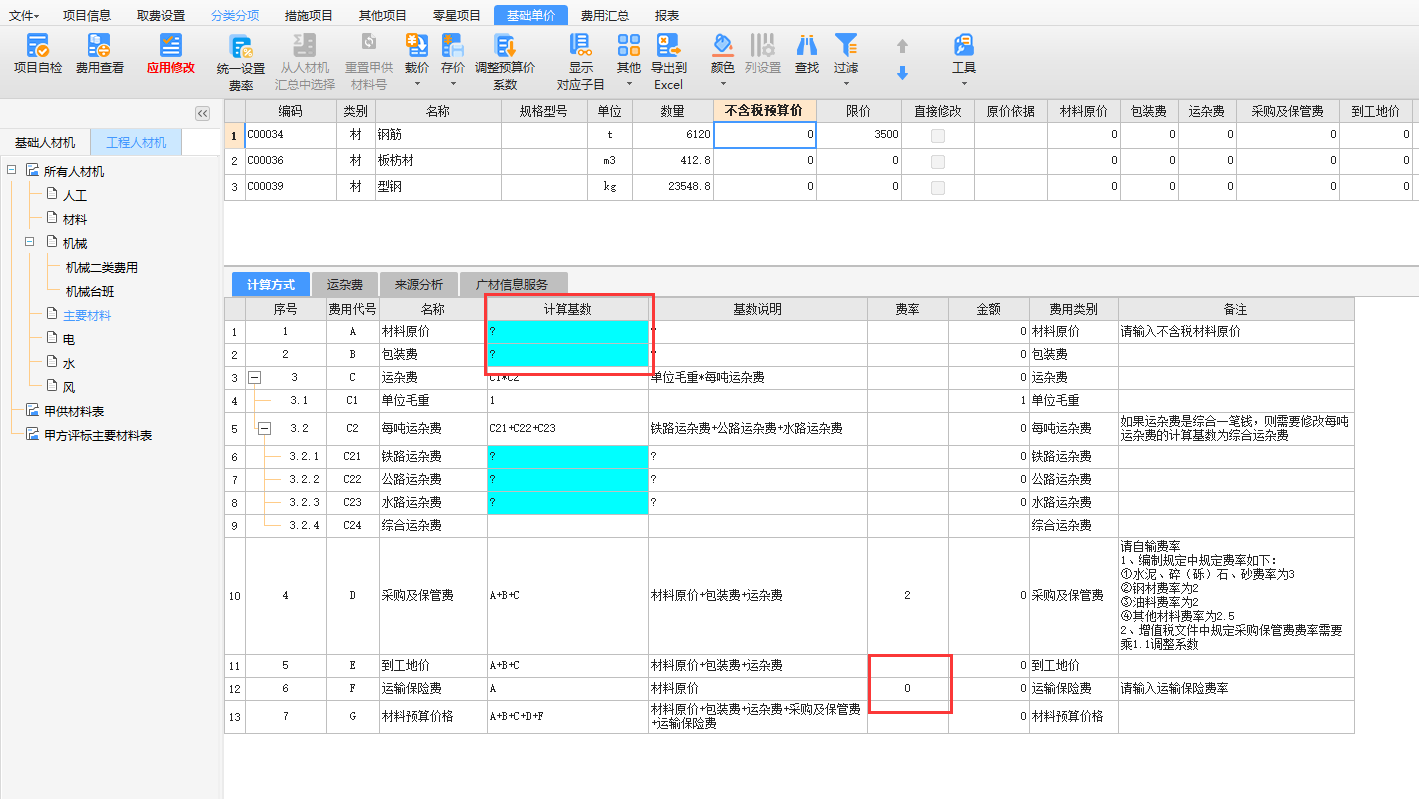
Task: Click 显示对应子目 toolbar icon
Action: (580, 46)
